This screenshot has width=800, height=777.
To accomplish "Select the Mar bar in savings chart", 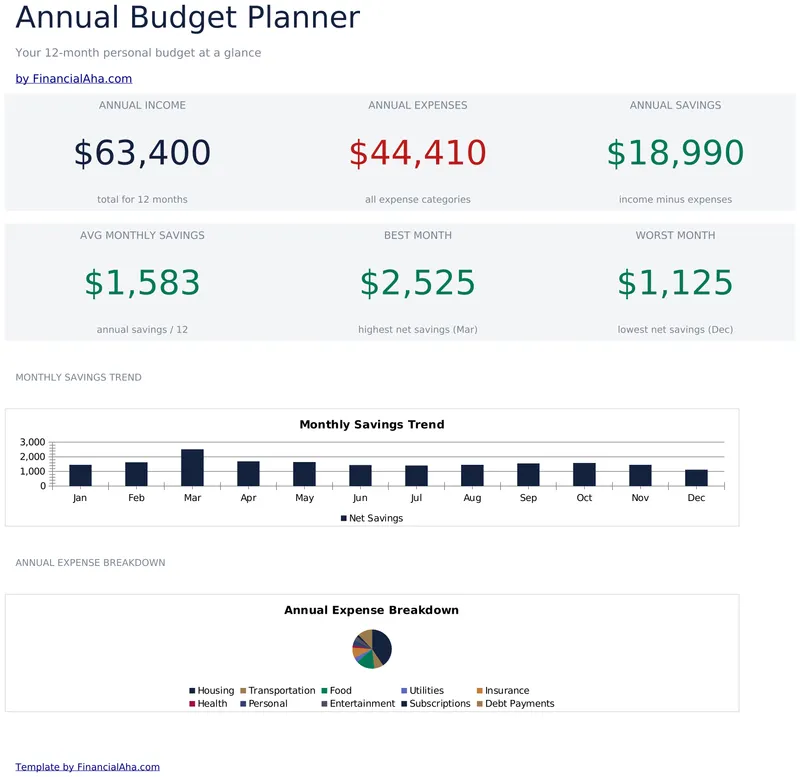I will tap(192, 468).
